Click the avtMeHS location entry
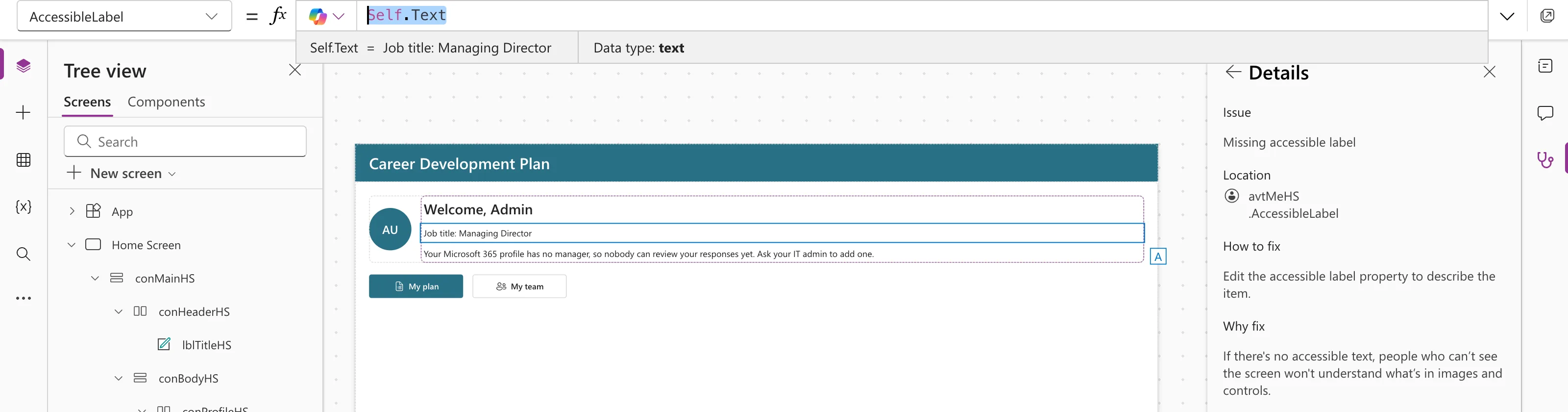This screenshot has height=412, width=1568. [x=1281, y=205]
